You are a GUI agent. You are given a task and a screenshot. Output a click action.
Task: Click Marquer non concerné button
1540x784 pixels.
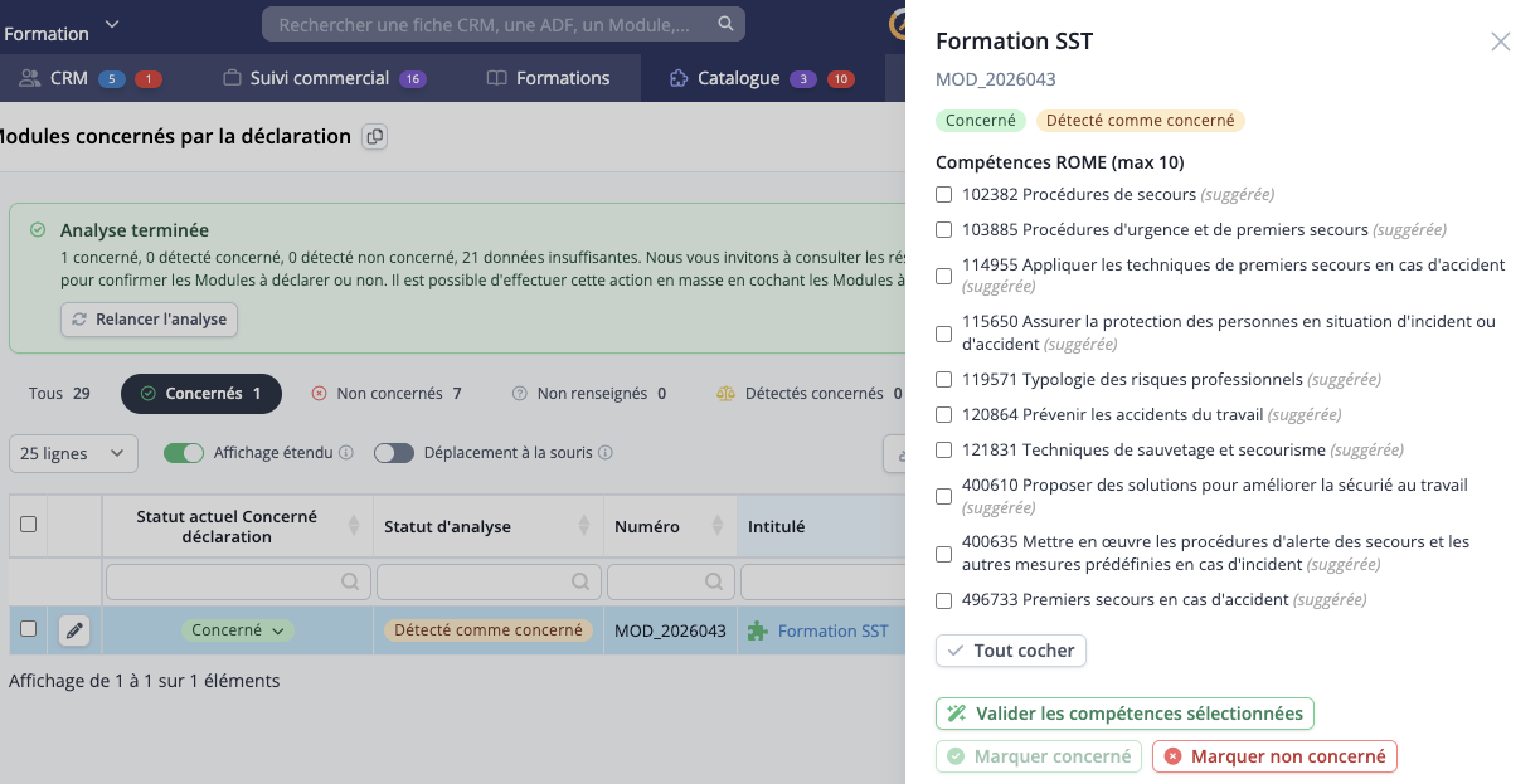pyautogui.click(x=1274, y=756)
